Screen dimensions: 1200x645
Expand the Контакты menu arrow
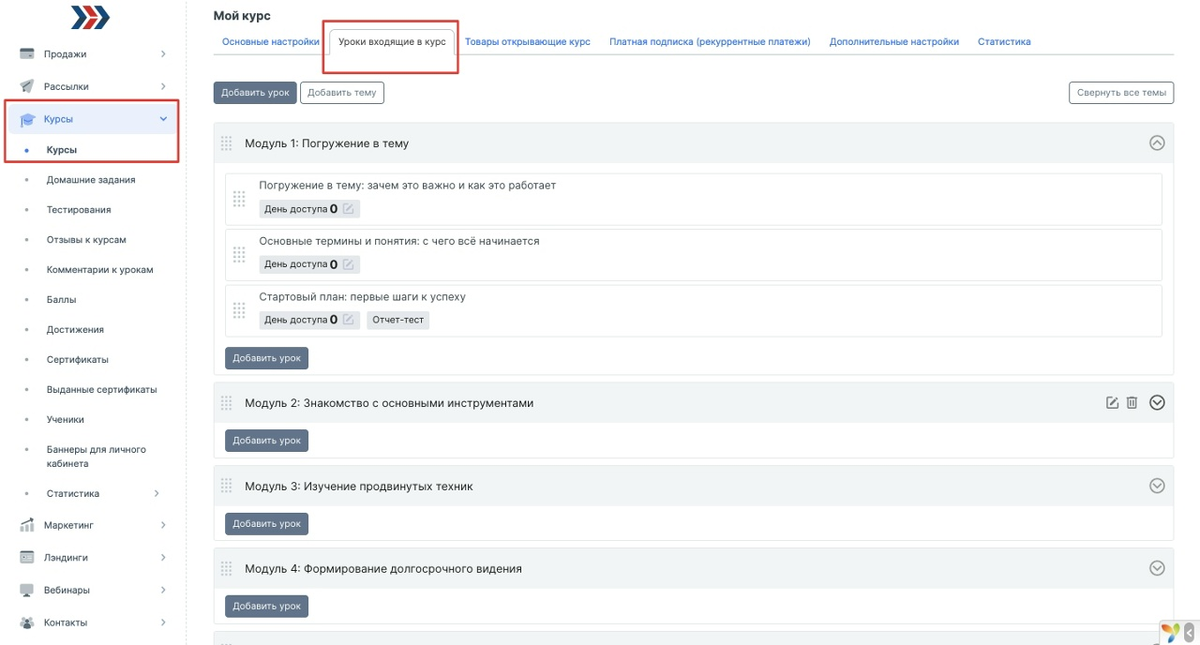click(163, 622)
